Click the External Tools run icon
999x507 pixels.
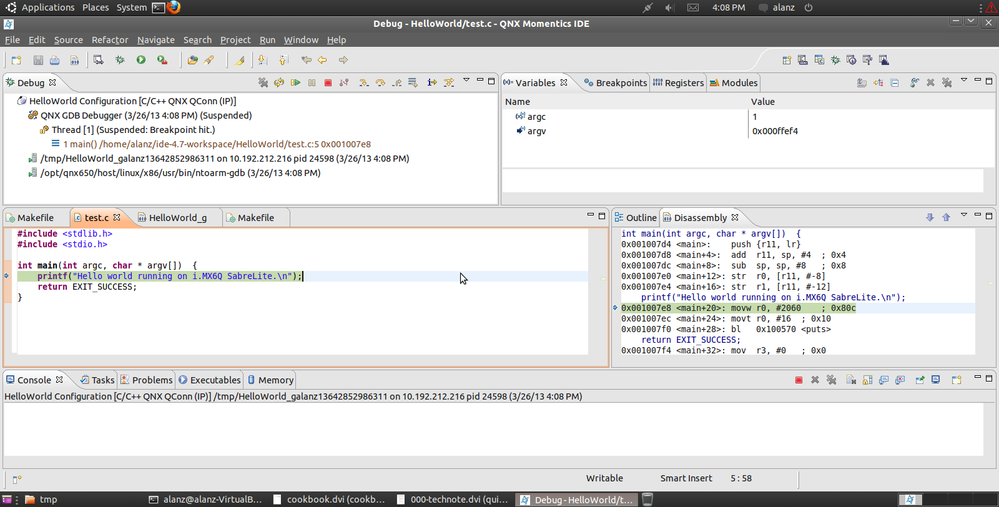coord(162,60)
